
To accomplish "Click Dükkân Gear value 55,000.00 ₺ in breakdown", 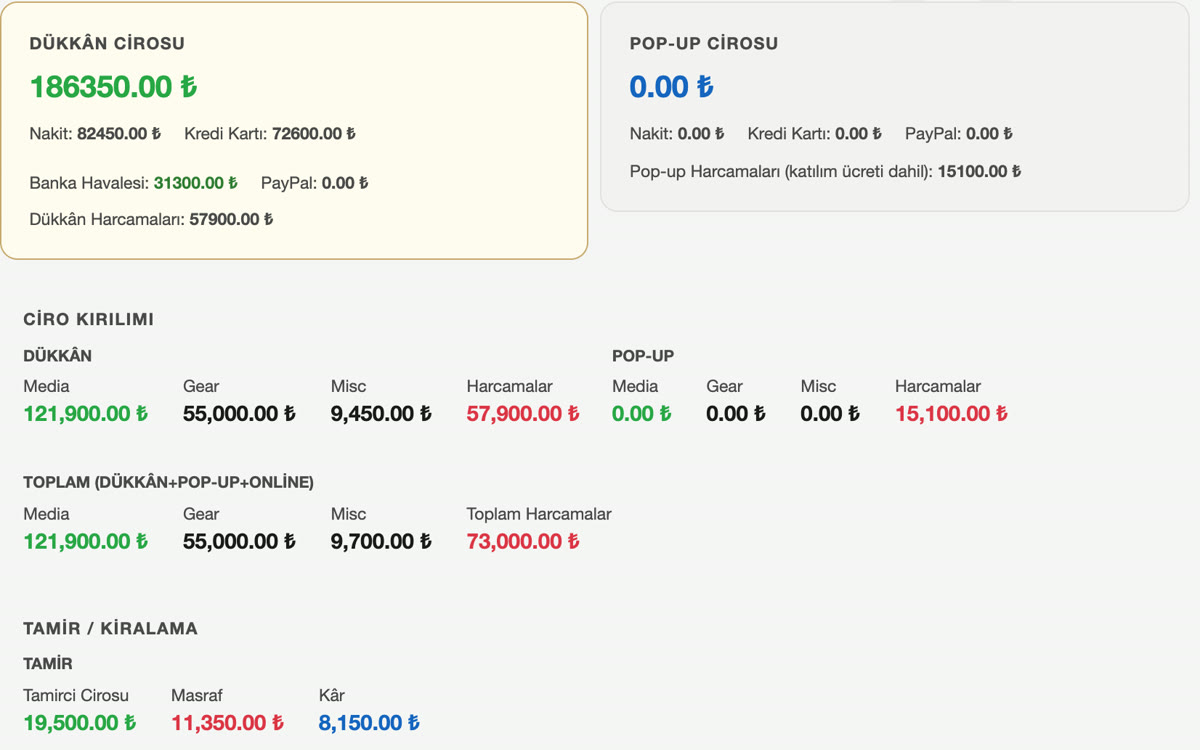I will [239, 413].
